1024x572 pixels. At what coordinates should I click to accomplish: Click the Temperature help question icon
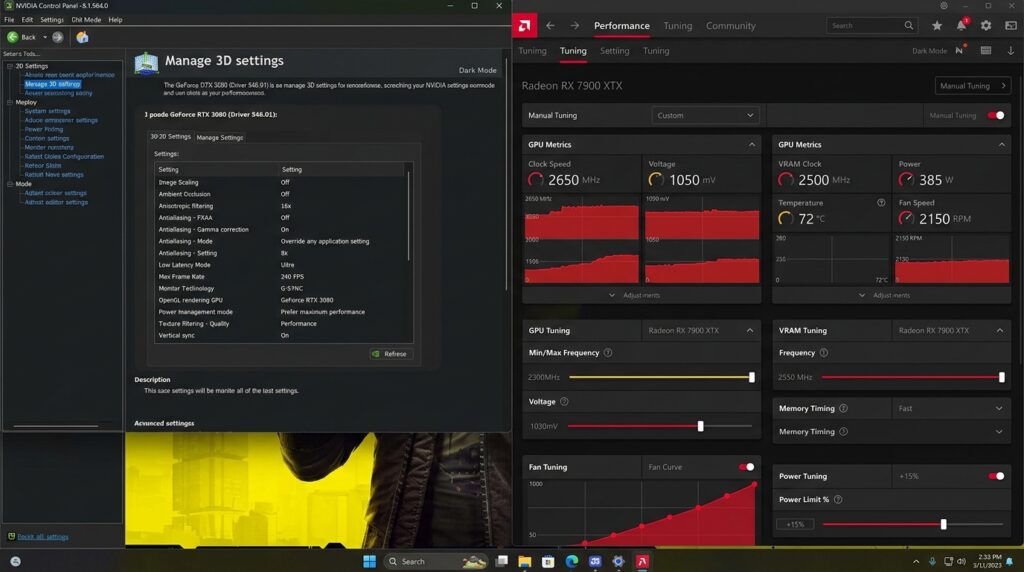[x=881, y=202]
